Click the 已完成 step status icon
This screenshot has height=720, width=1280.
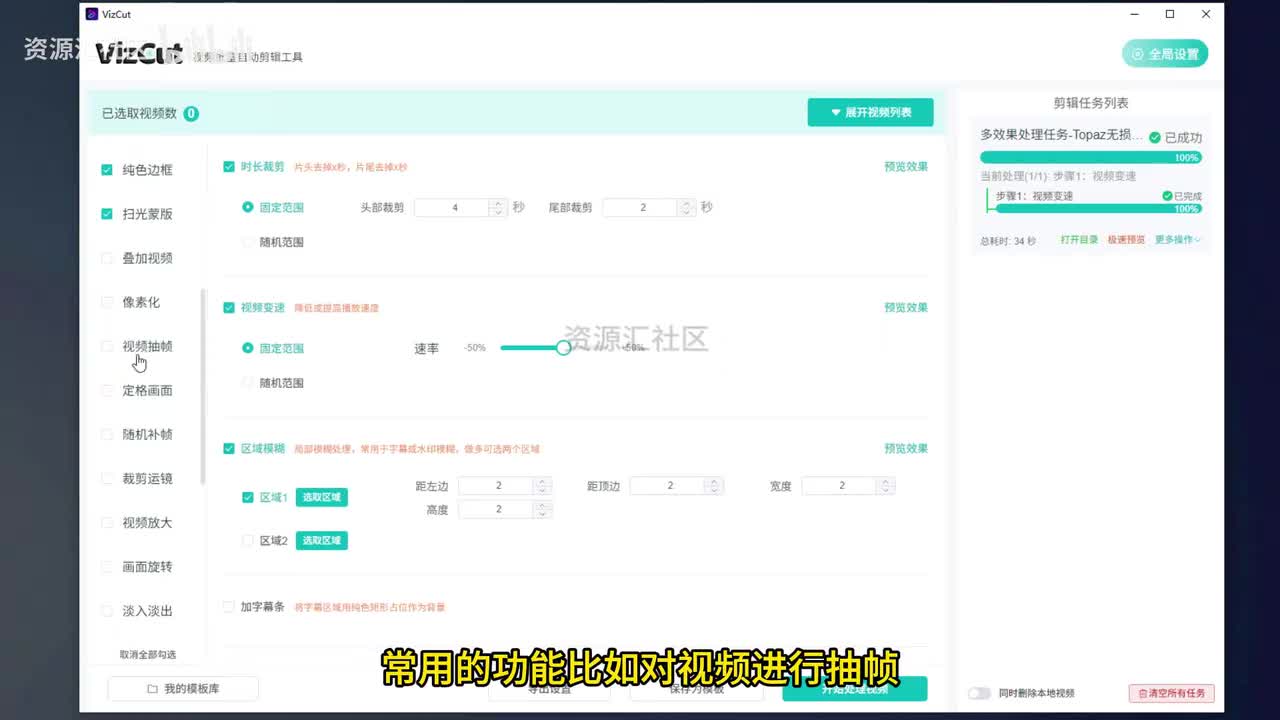pyautogui.click(x=1167, y=196)
